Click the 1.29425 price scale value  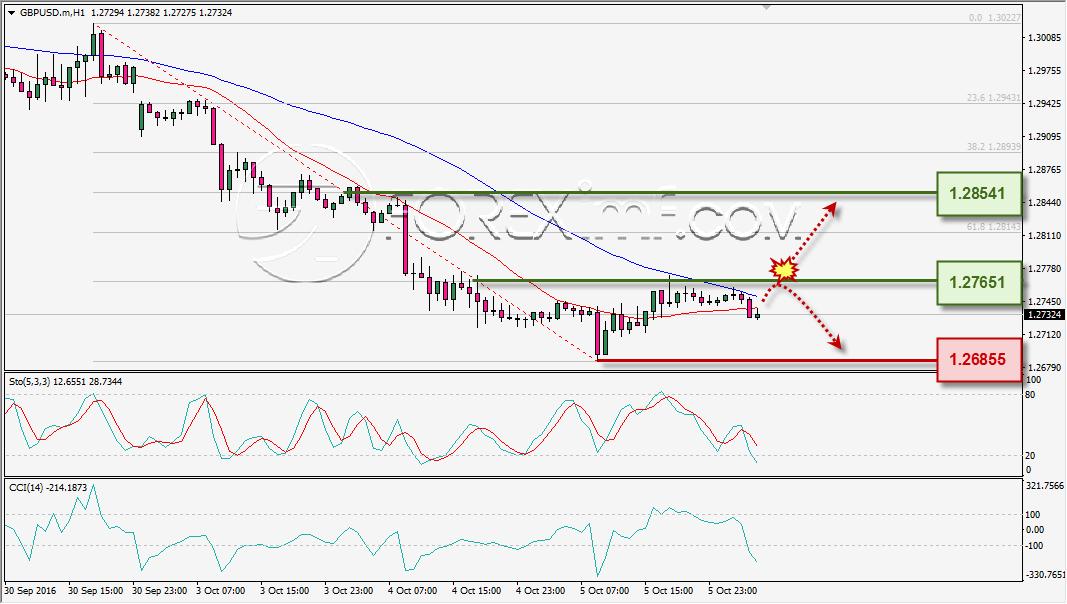click(x=1045, y=103)
